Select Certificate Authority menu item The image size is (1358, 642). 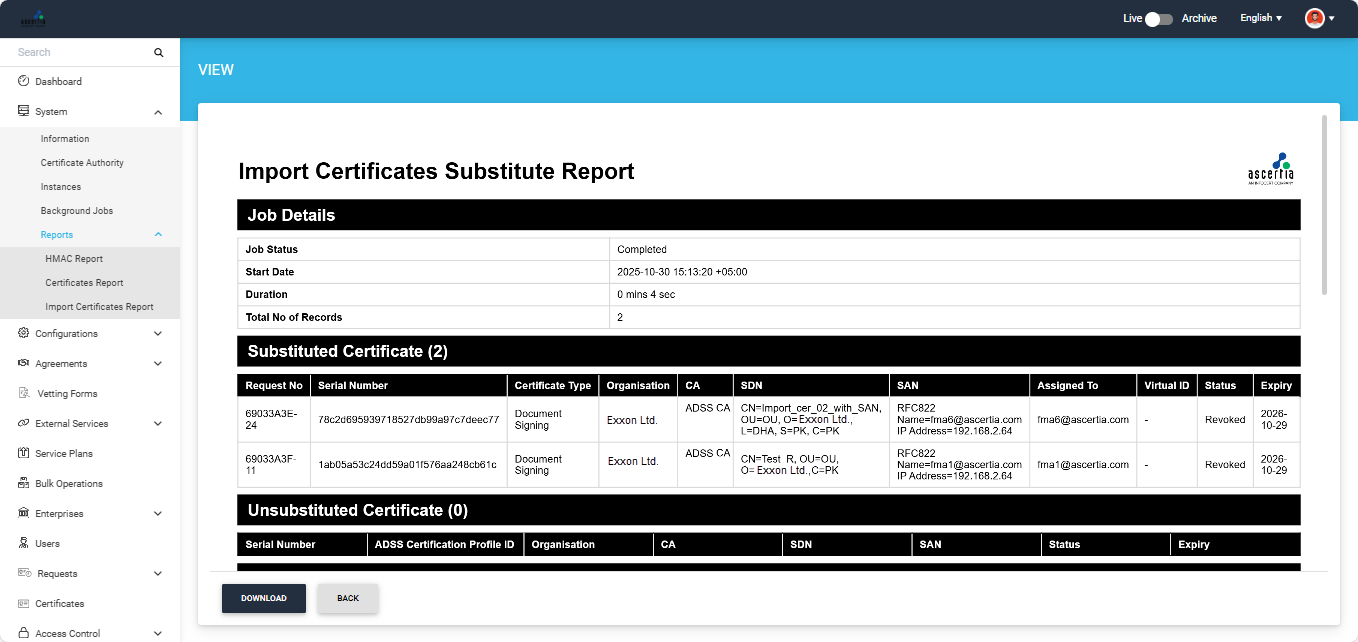(x=82, y=163)
